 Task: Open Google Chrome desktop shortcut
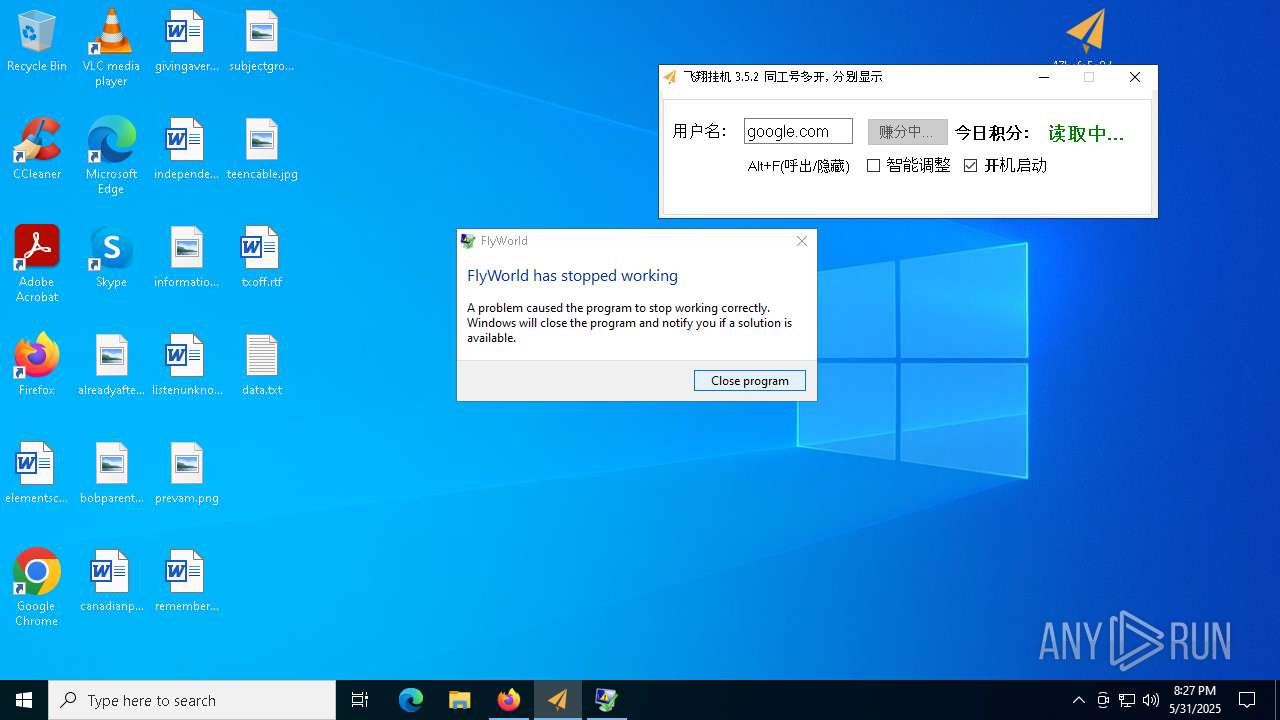pyautogui.click(x=37, y=588)
